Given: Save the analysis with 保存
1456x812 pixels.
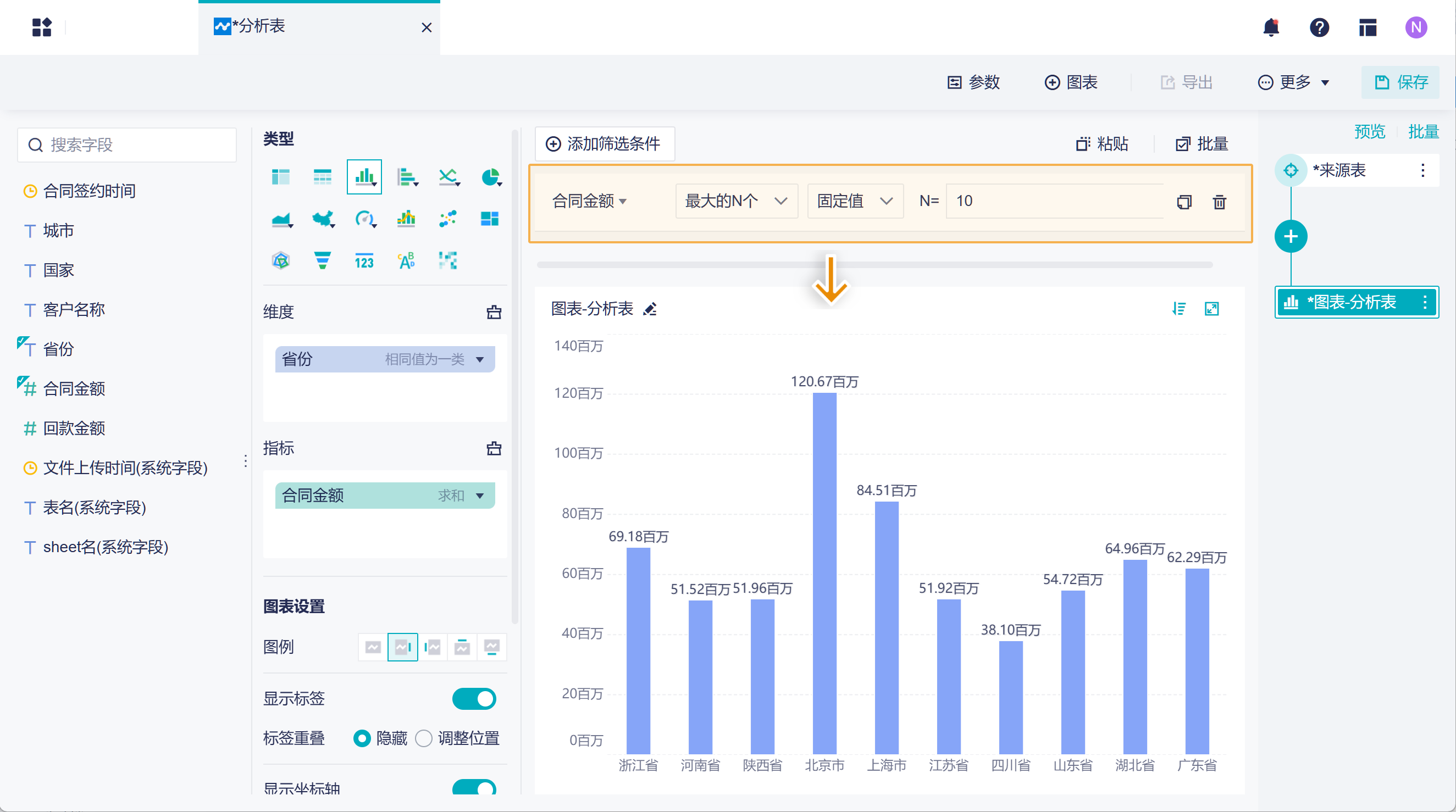Looking at the screenshot, I should coord(1400,82).
